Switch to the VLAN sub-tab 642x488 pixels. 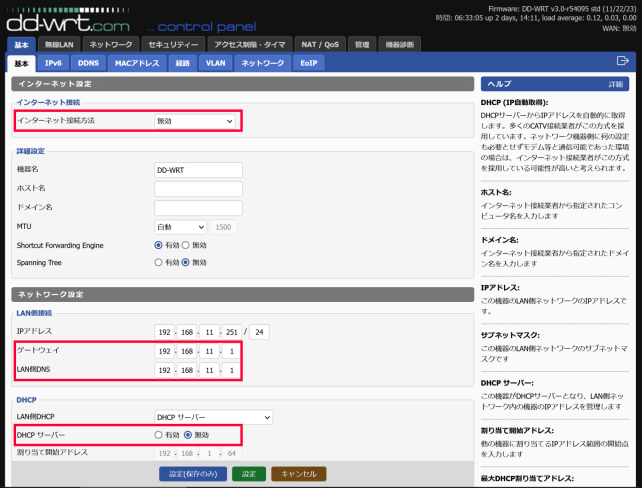(x=215, y=63)
